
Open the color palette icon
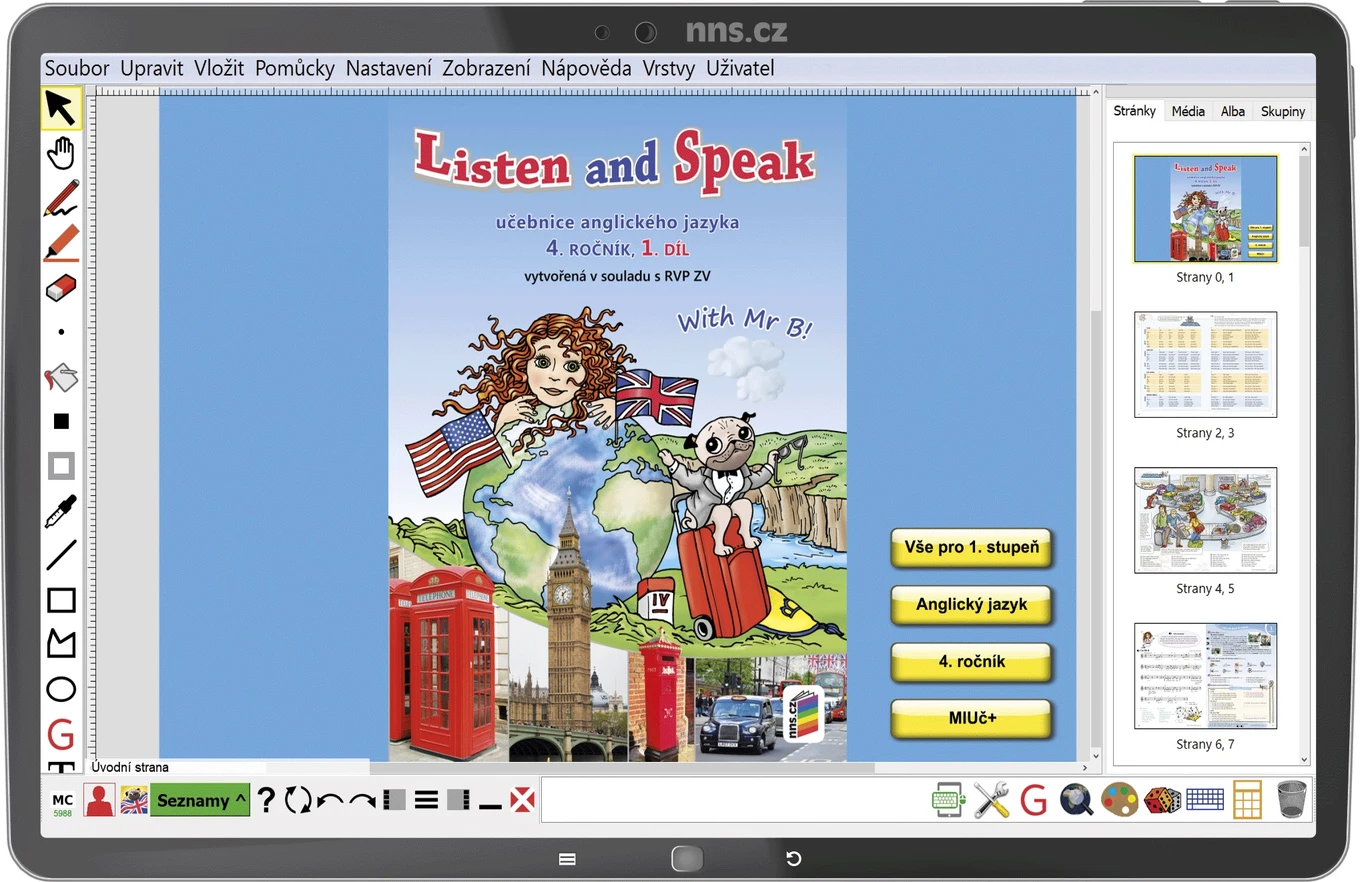pyautogui.click(x=1120, y=800)
